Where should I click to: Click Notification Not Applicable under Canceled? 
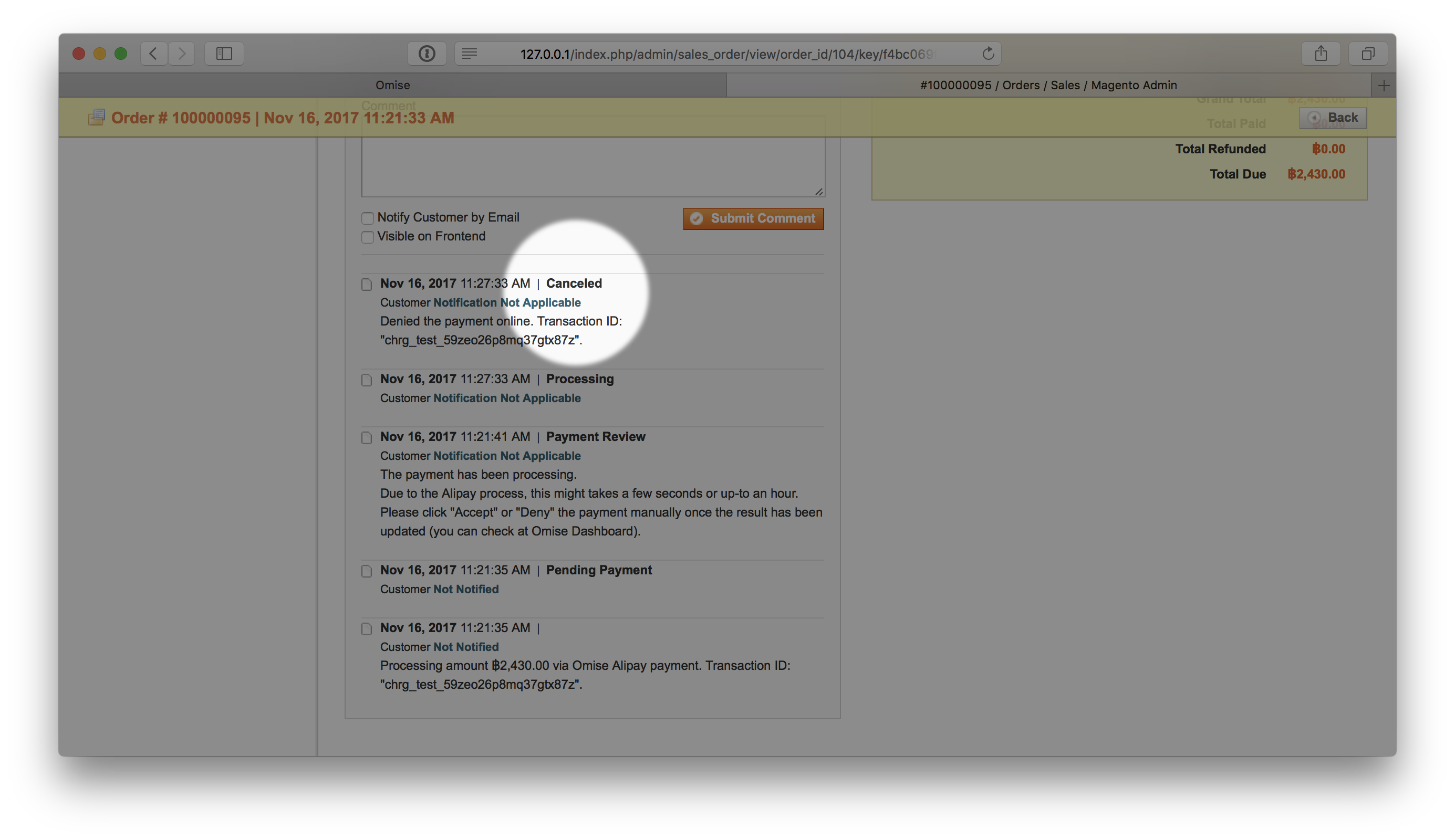(507, 302)
